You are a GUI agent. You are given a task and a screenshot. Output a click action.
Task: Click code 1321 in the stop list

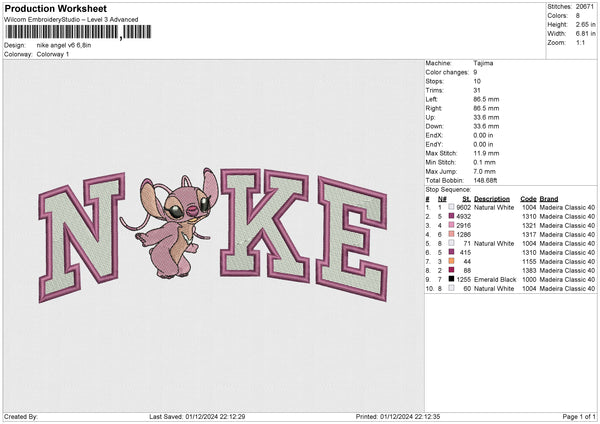click(529, 225)
